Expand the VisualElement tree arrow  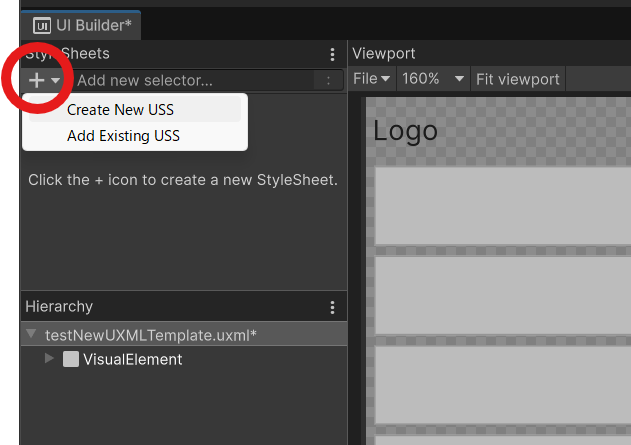[50, 358]
